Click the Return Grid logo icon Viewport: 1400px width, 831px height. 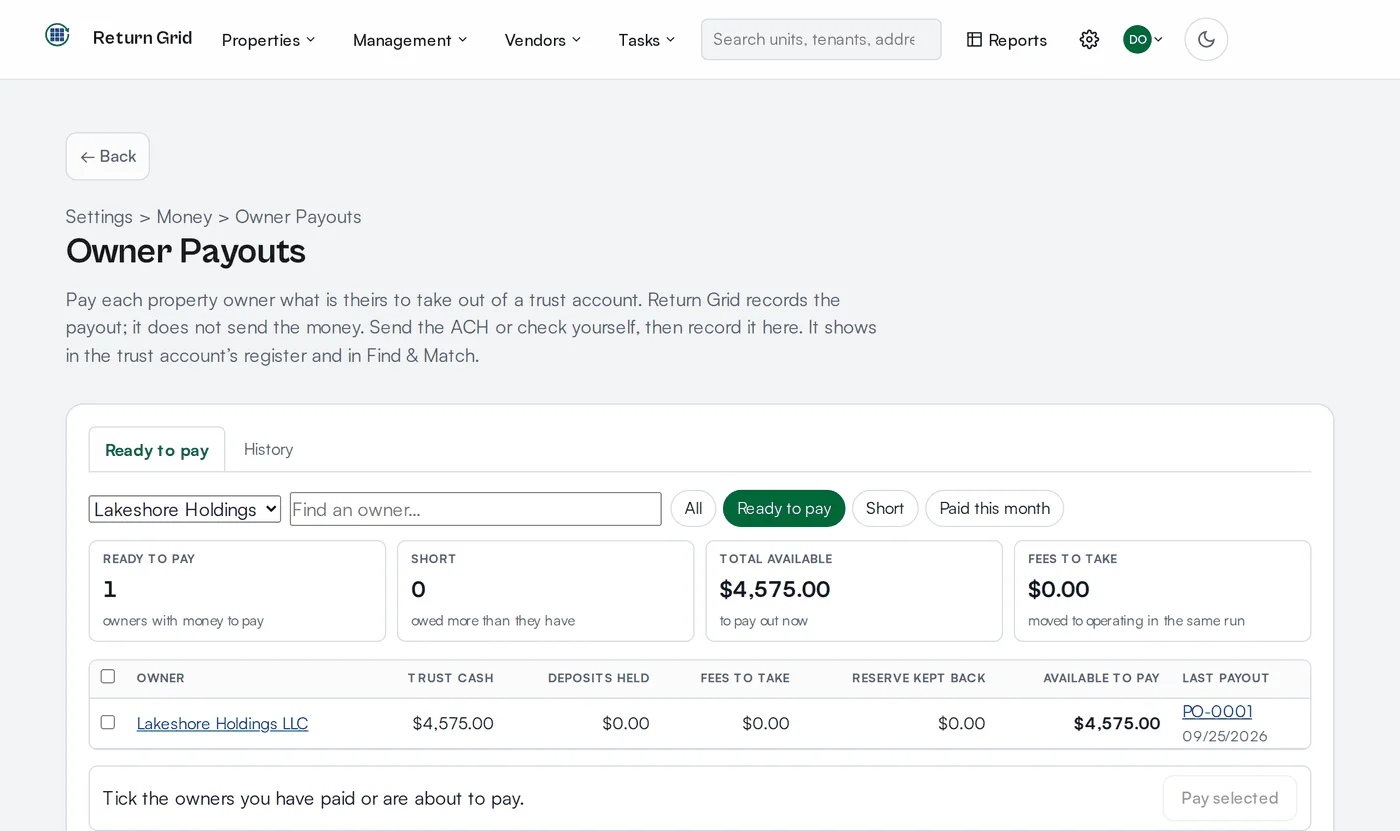point(57,36)
